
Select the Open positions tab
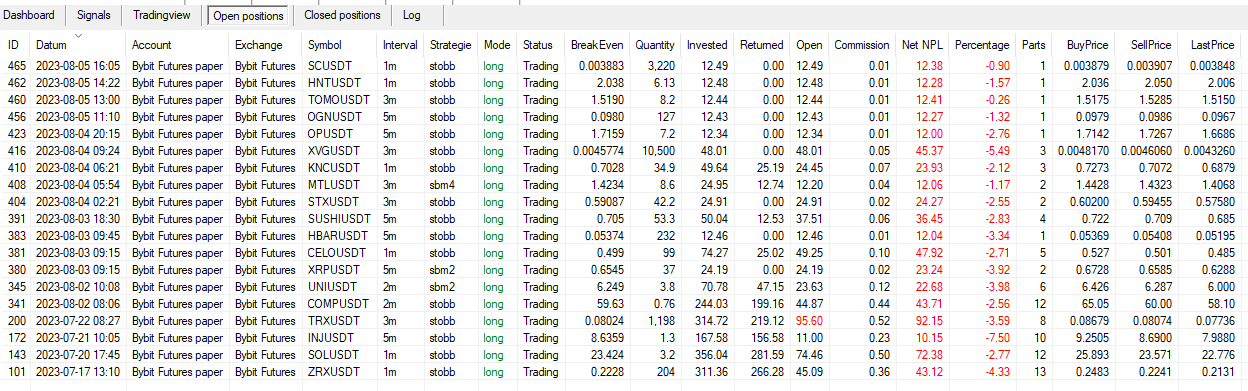click(248, 15)
